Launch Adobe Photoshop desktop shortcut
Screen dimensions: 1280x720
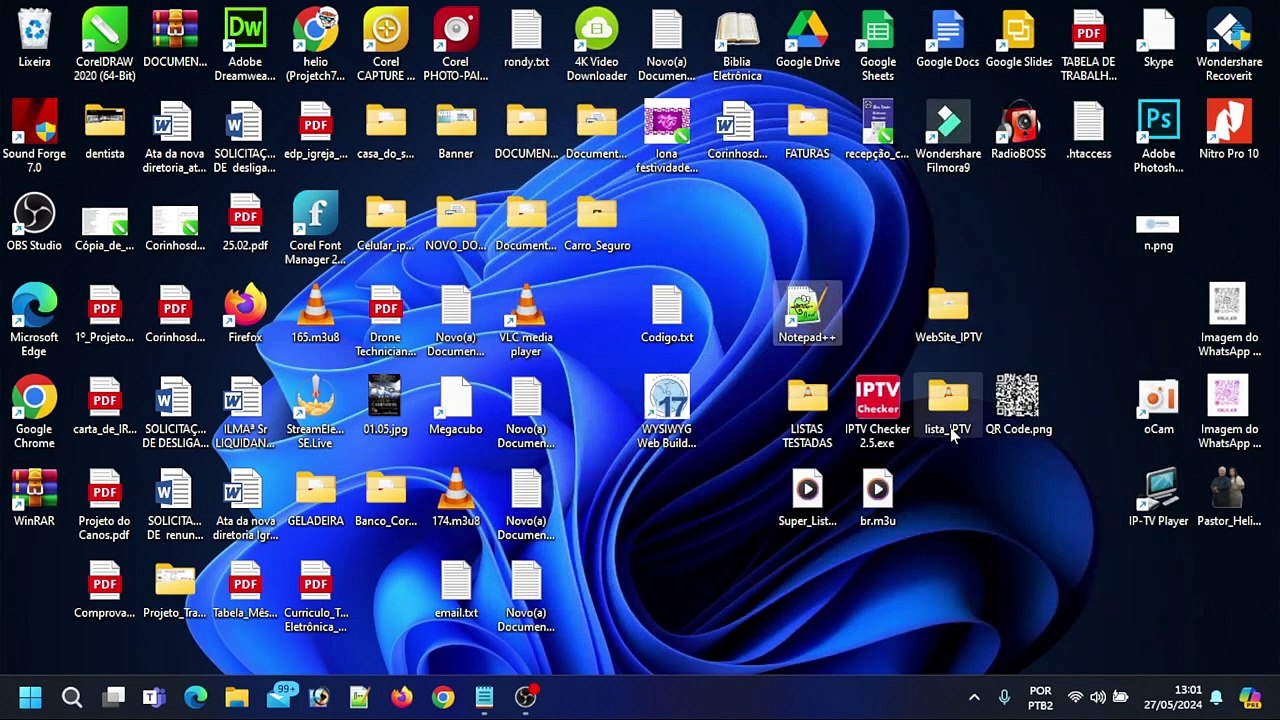point(1158,123)
